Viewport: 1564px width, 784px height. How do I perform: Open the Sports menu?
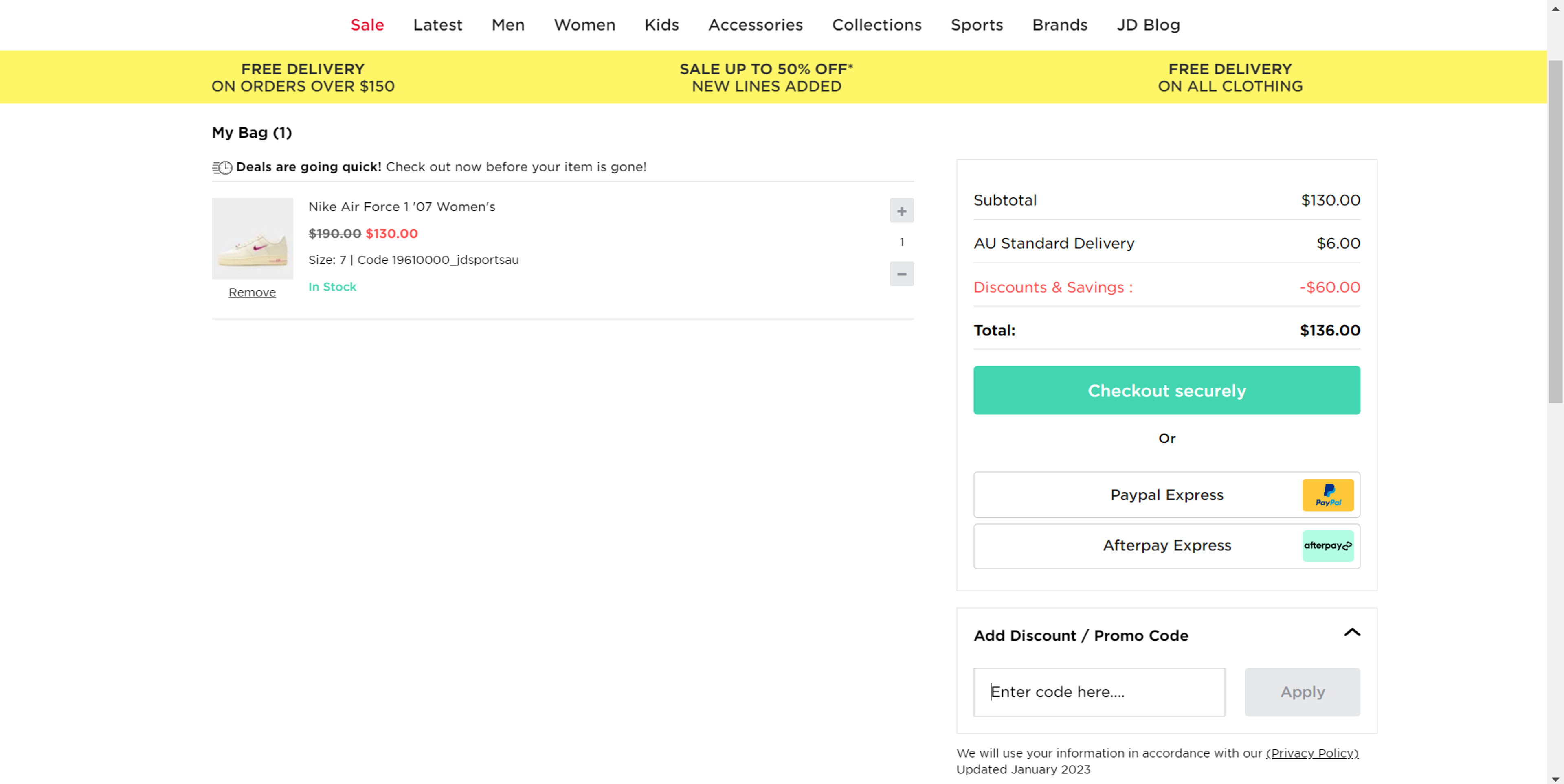point(976,25)
